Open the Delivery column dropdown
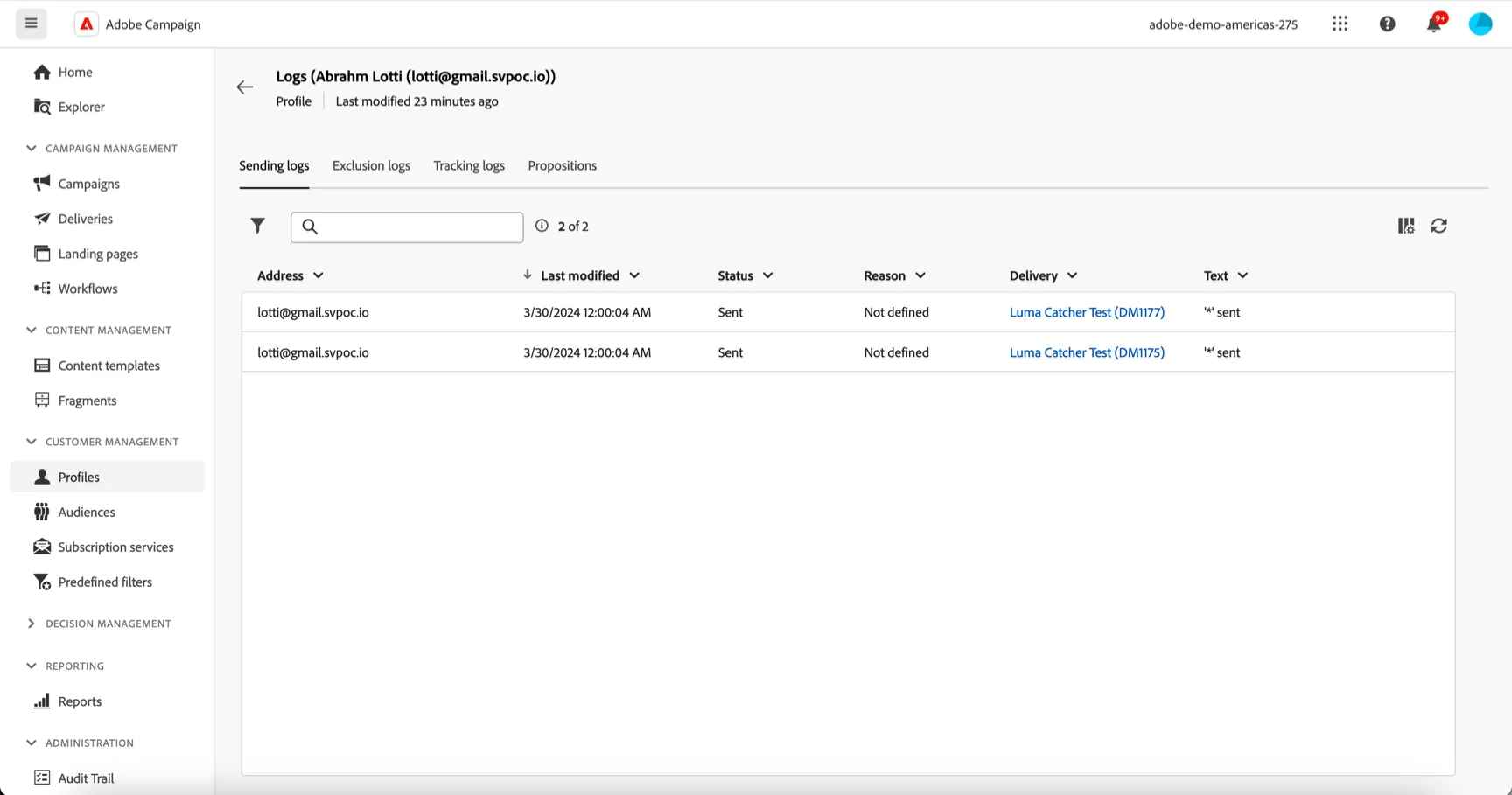Screen dimensions: 1512x795 tap(1072, 275)
